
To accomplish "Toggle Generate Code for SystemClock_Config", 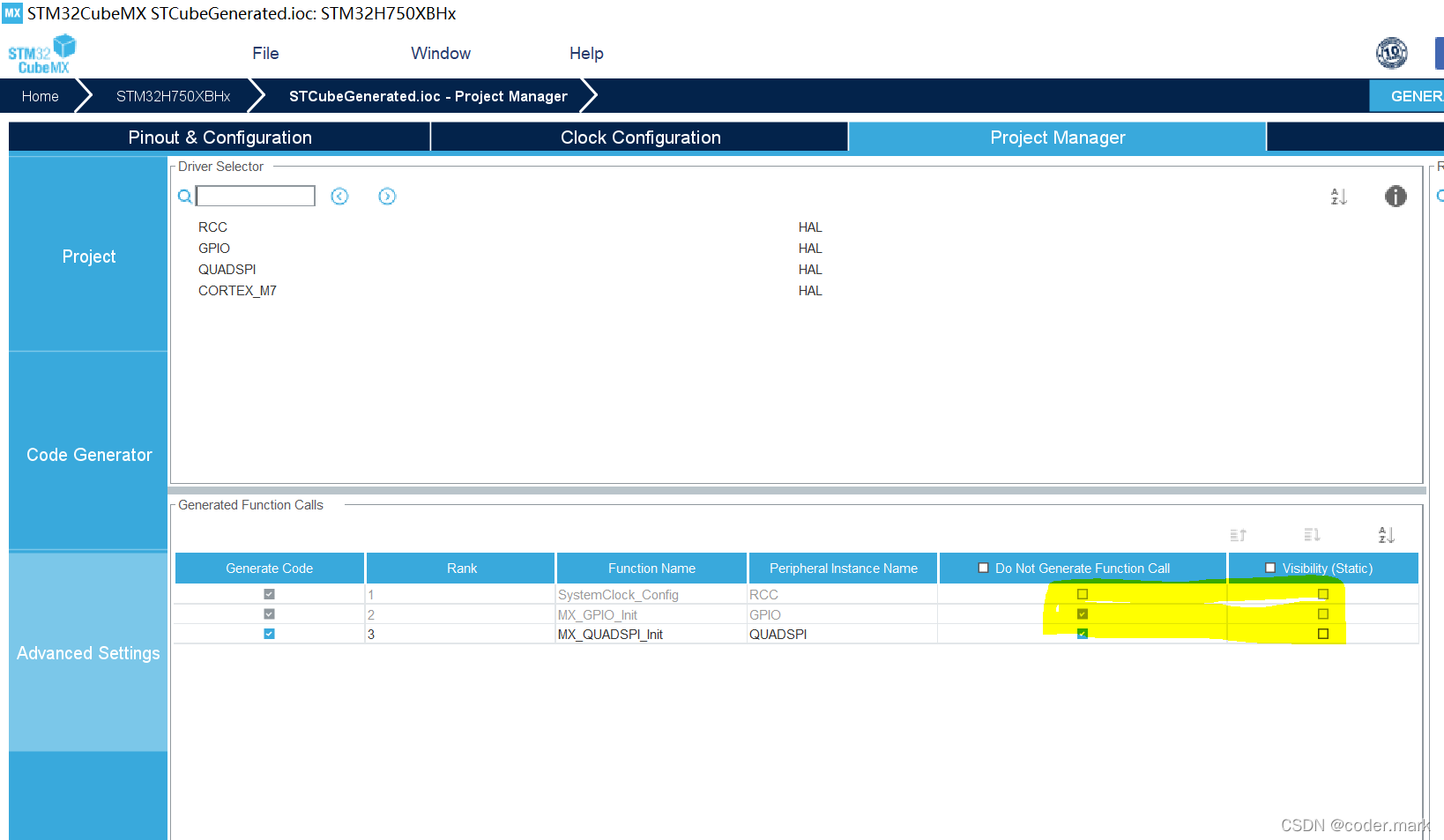I will (x=269, y=594).
